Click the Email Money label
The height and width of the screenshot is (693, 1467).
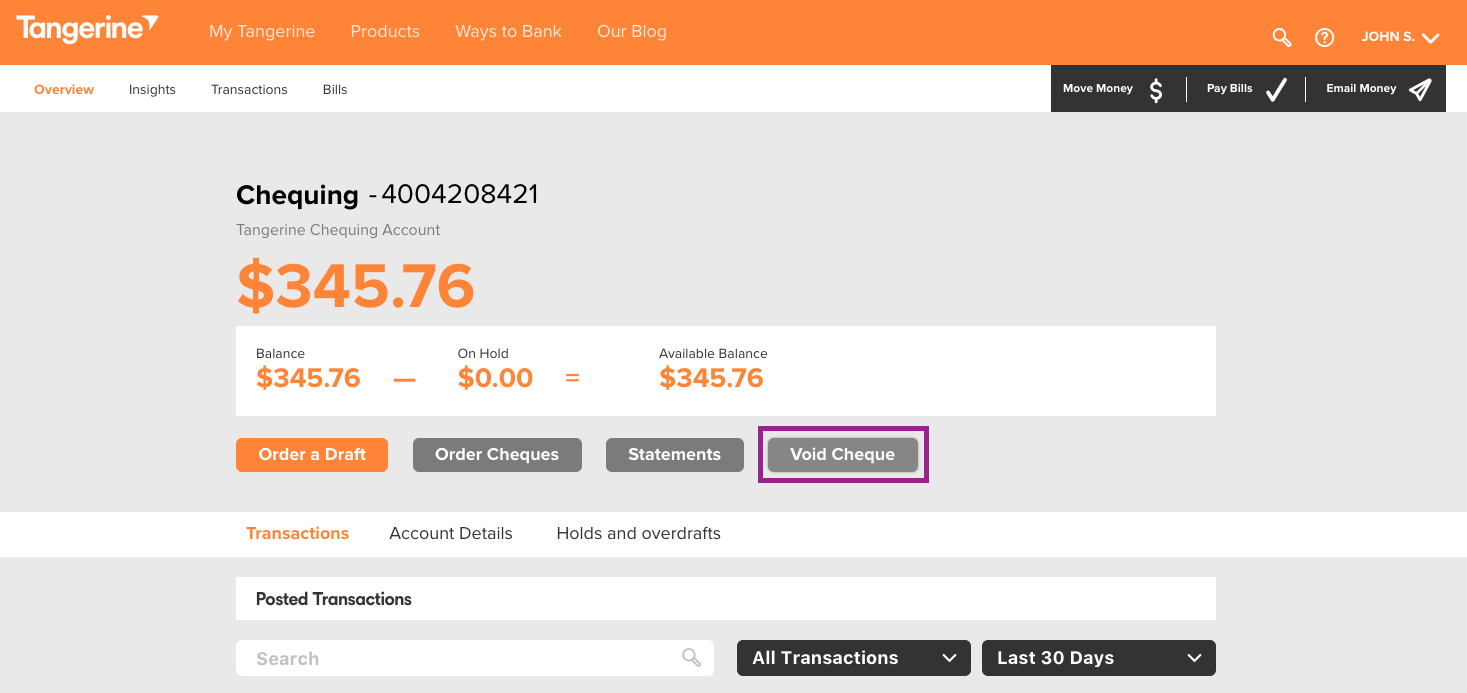click(x=1361, y=88)
